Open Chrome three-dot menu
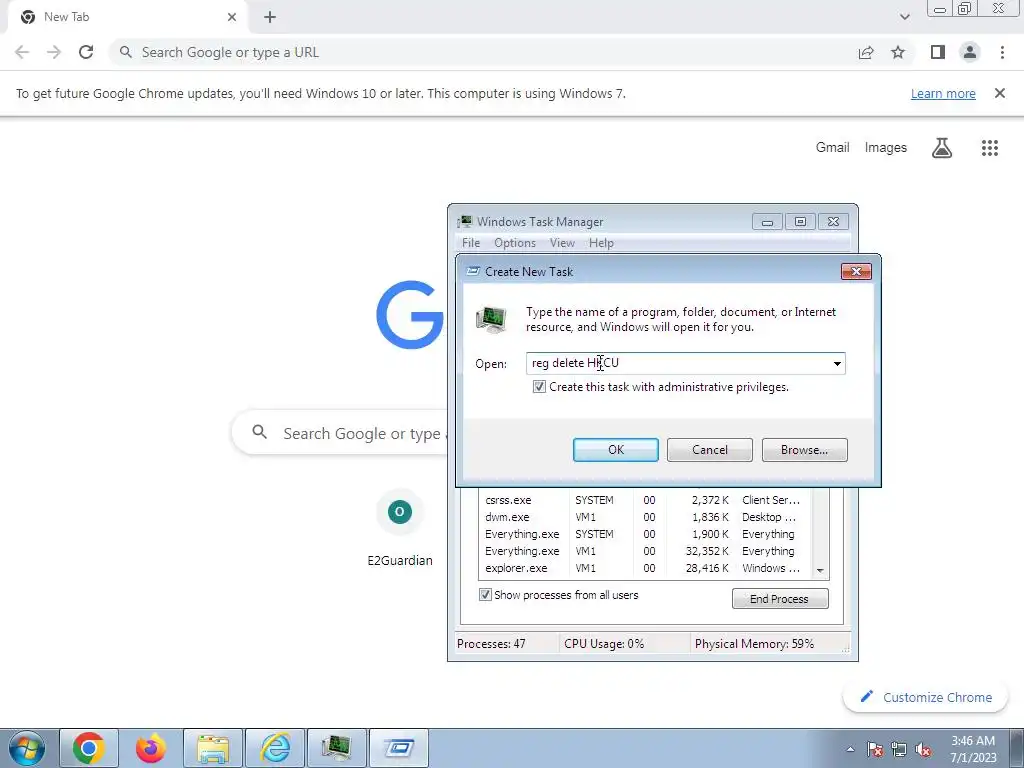 pos(1002,52)
